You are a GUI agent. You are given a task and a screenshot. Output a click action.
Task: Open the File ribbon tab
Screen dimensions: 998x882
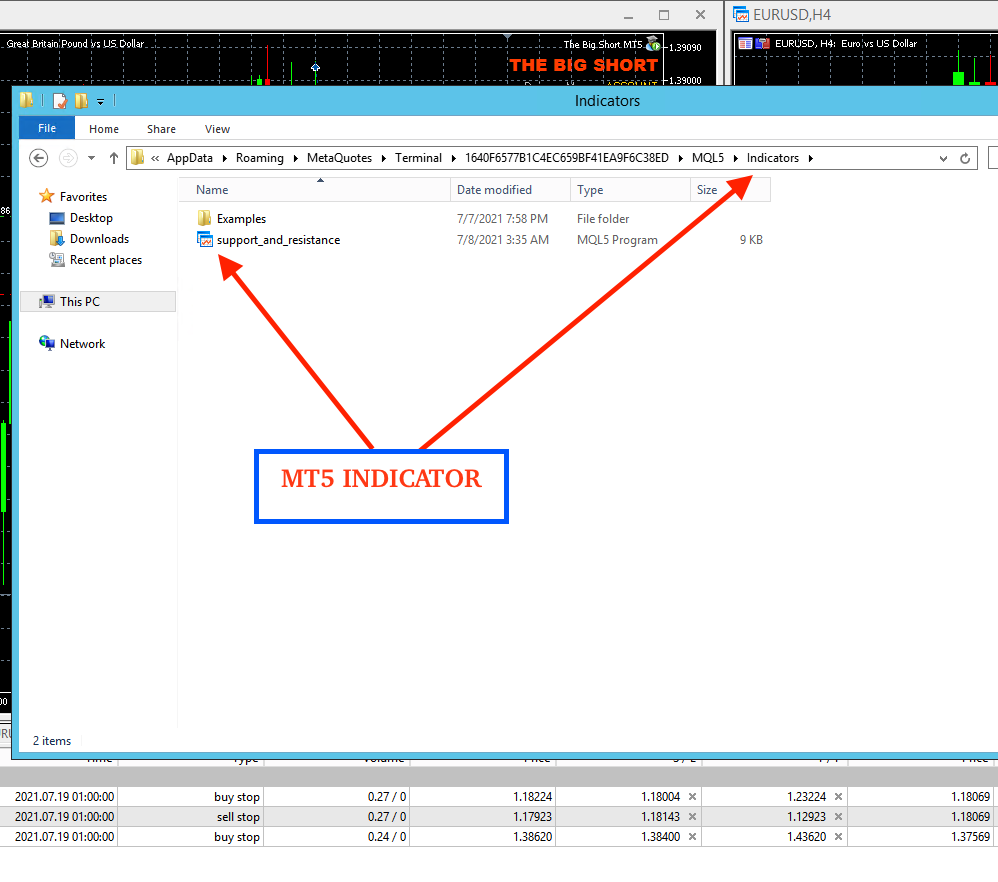47,128
